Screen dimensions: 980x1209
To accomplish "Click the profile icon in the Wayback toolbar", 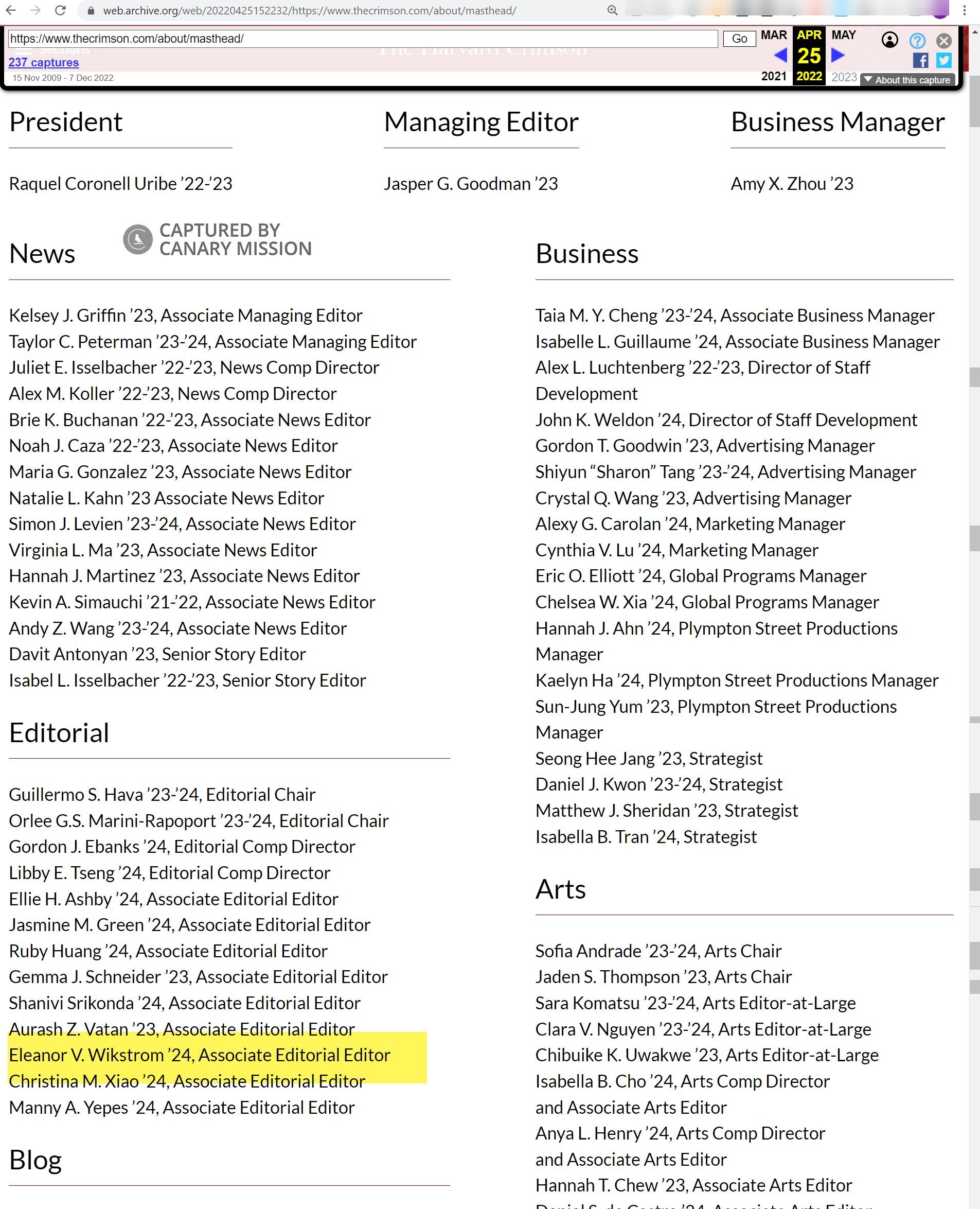I will point(889,40).
